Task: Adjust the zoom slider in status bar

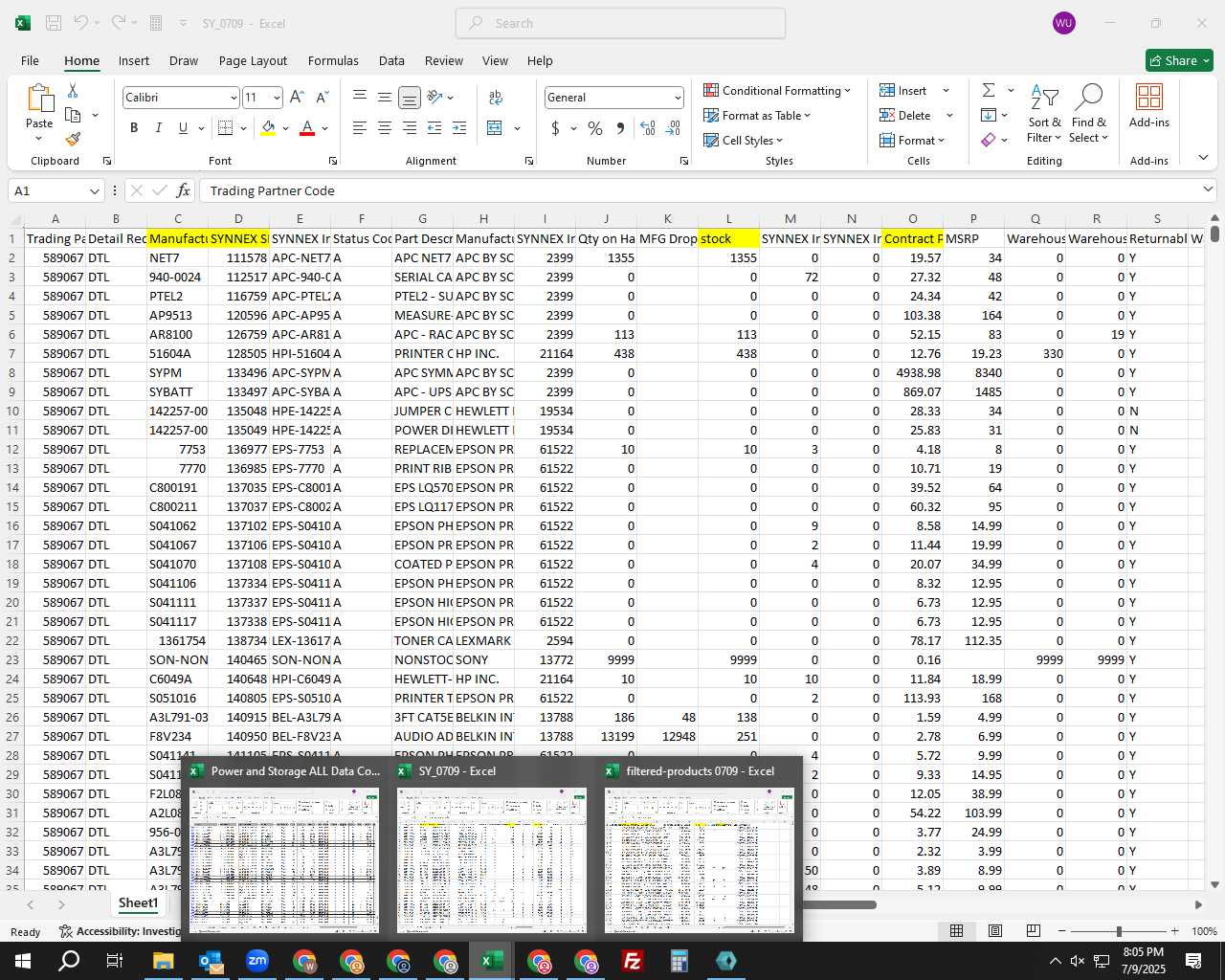Action: point(1119,931)
